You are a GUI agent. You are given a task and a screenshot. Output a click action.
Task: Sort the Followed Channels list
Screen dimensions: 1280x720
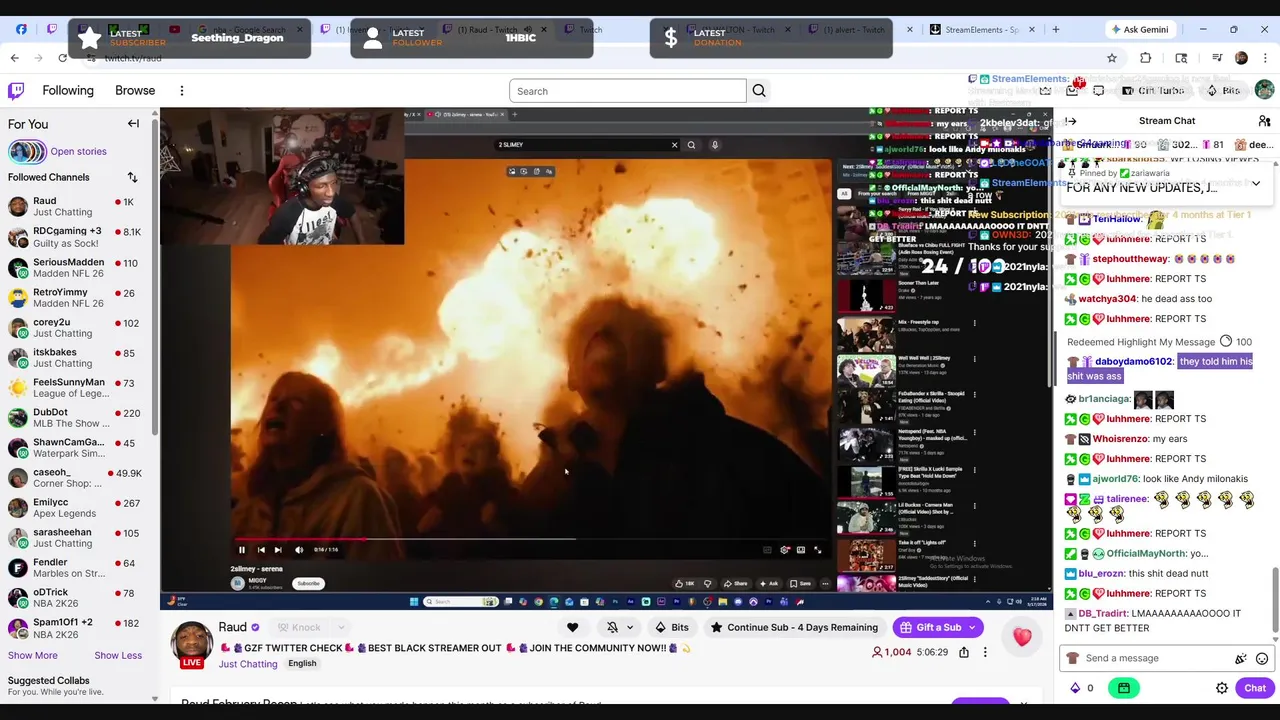[132, 177]
